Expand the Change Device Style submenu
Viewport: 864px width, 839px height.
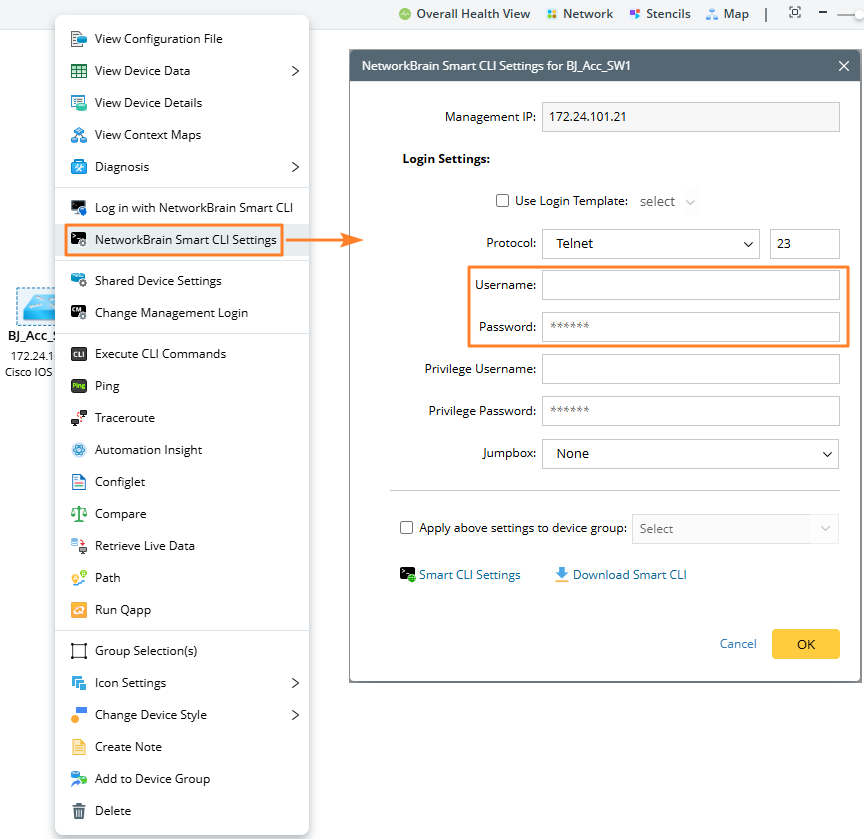tap(295, 715)
